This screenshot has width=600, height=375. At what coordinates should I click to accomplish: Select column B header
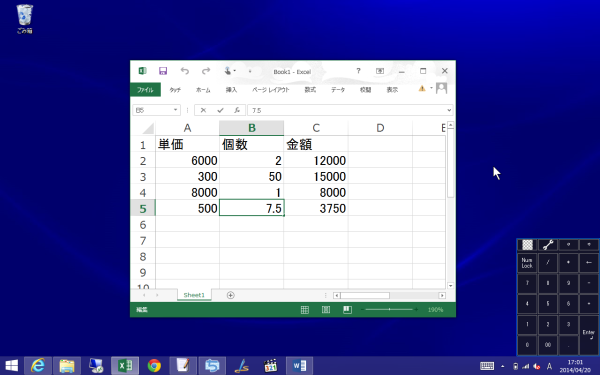[251, 128]
